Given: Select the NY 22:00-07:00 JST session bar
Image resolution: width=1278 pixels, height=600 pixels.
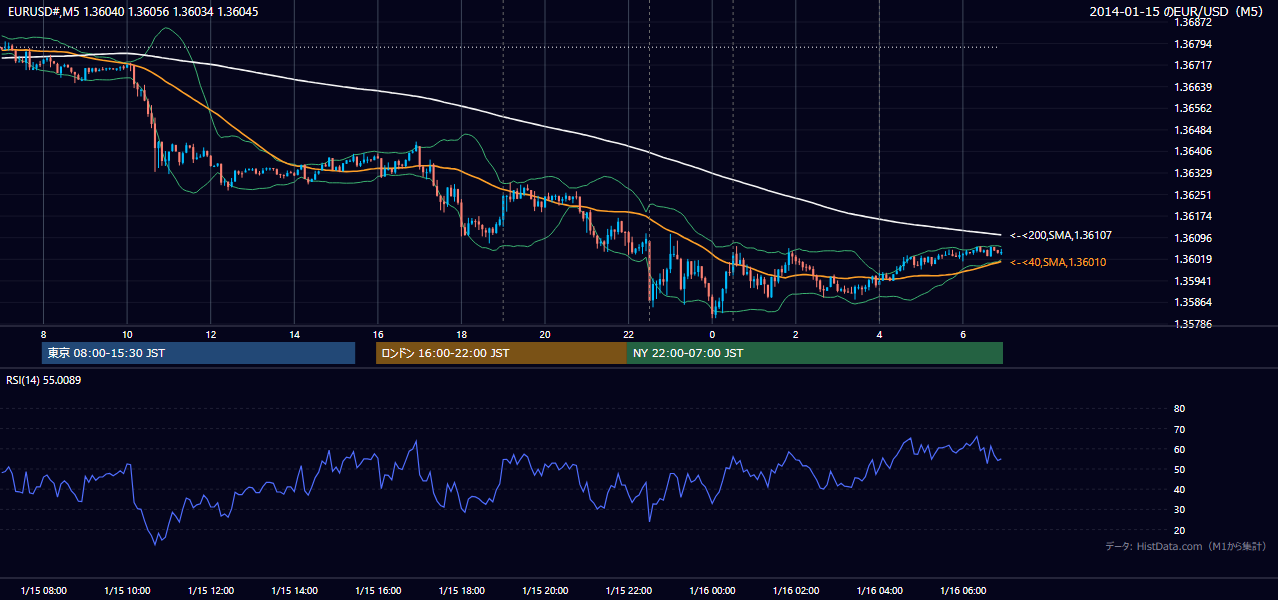Looking at the screenshot, I should pyautogui.click(x=815, y=353).
